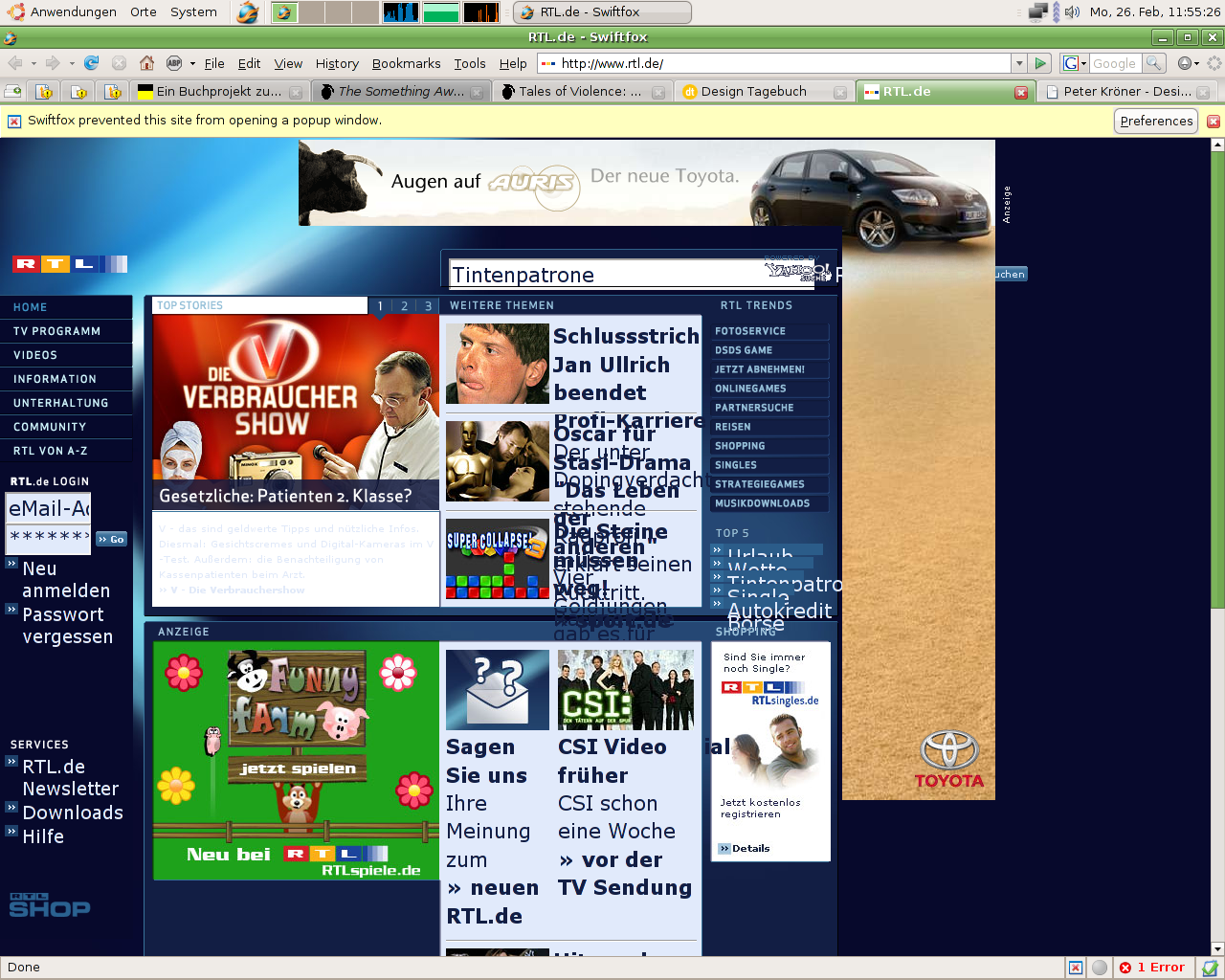Click the Funny Farm game banner
The height and width of the screenshot is (980, 1225).
pyautogui.click(x=296, y=761)
